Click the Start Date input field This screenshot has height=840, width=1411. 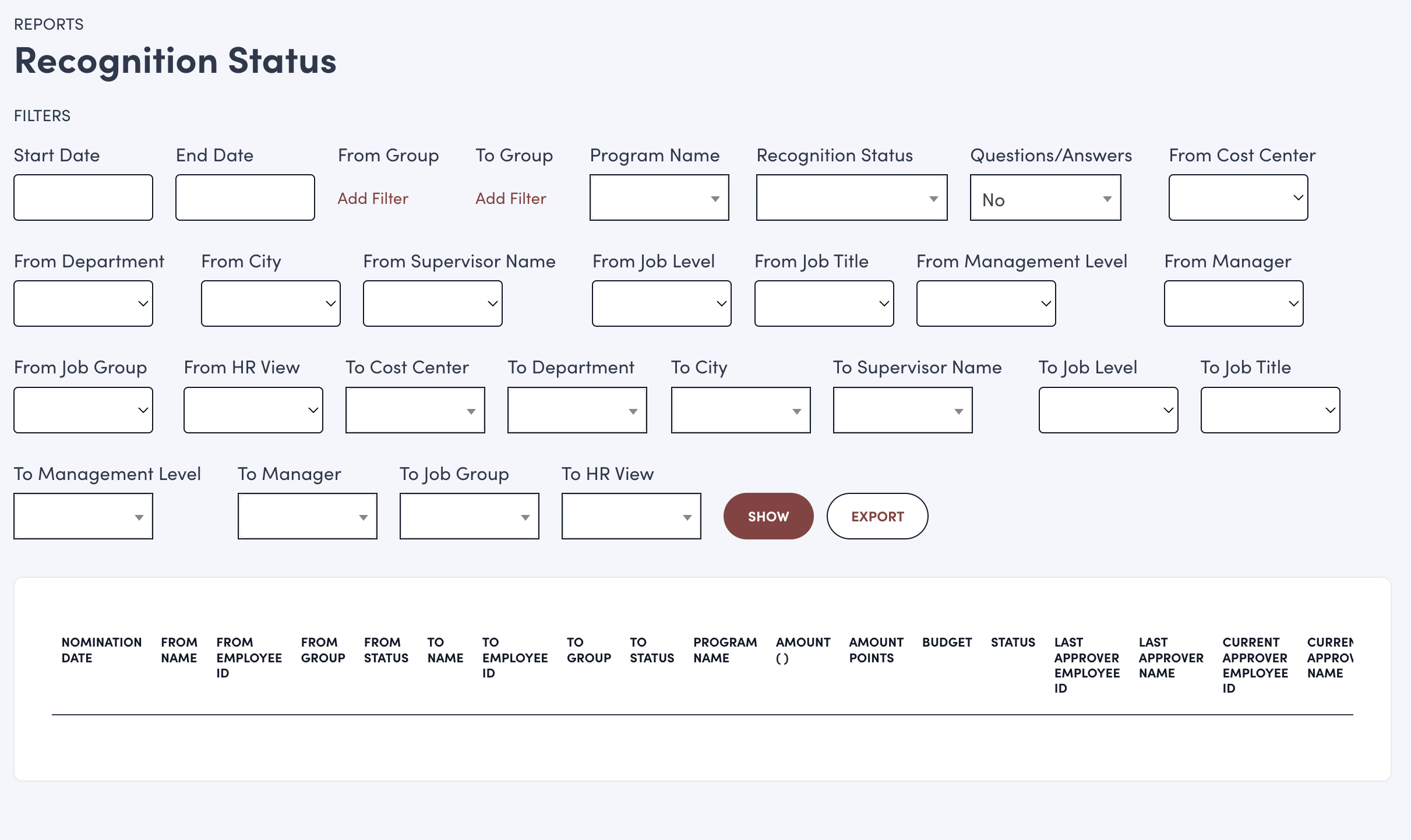[x=83, y=197]
